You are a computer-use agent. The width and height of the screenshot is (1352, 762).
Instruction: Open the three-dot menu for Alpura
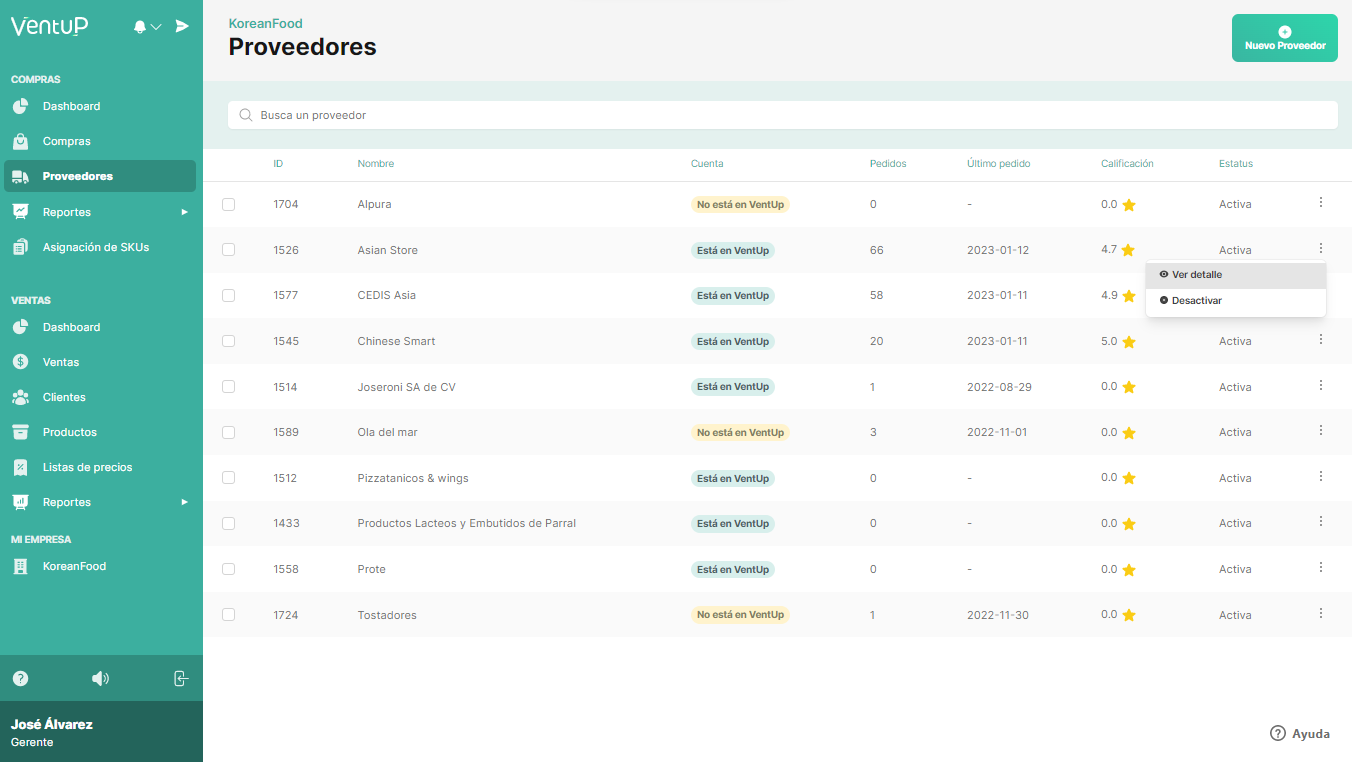point(1320,203)
